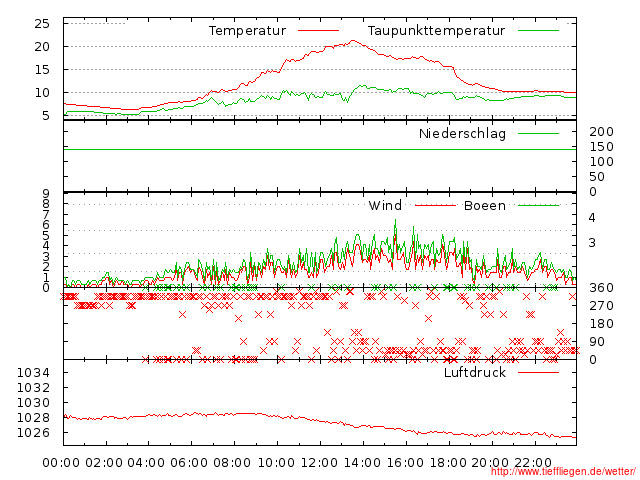Click the 1026 pressure axis value
Viewport: 640px width, 480px height.
click(33, 433)
